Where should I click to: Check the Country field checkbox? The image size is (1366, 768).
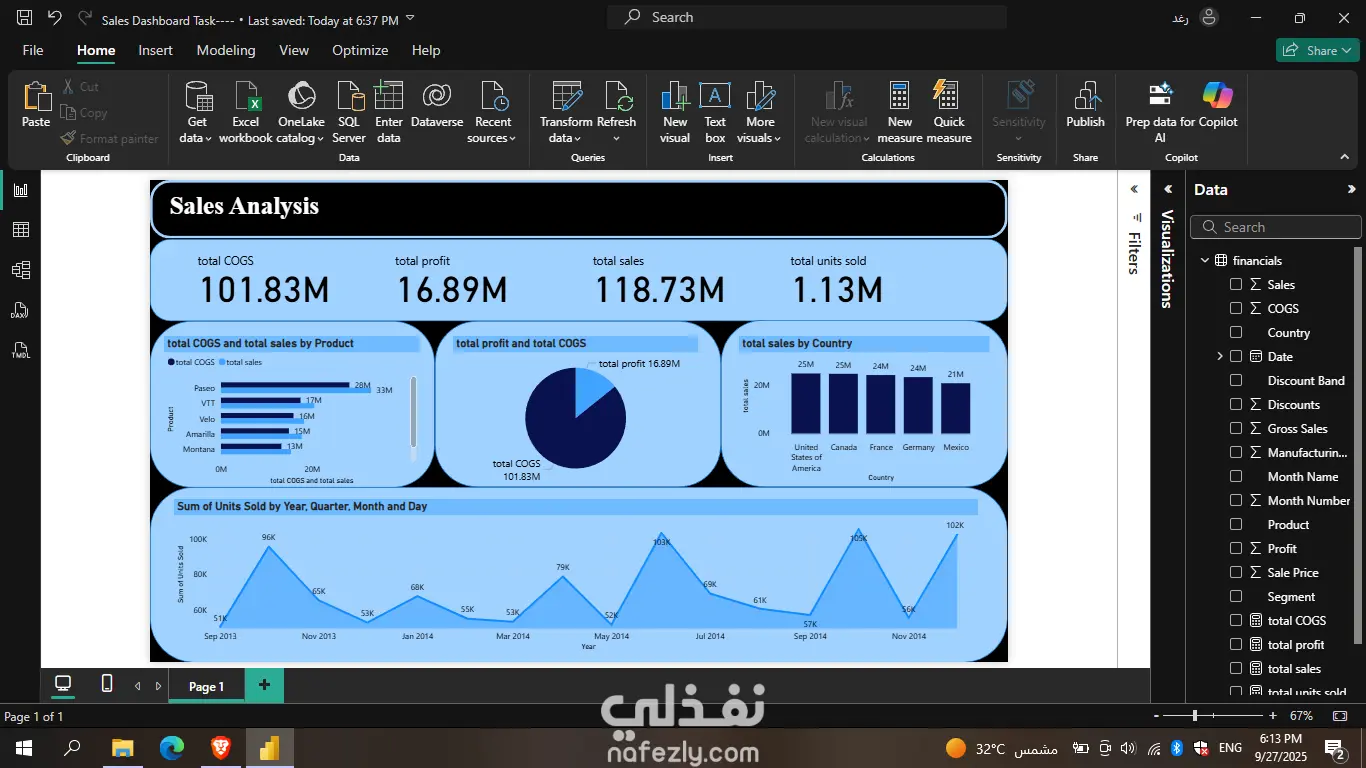point(1236,333)
